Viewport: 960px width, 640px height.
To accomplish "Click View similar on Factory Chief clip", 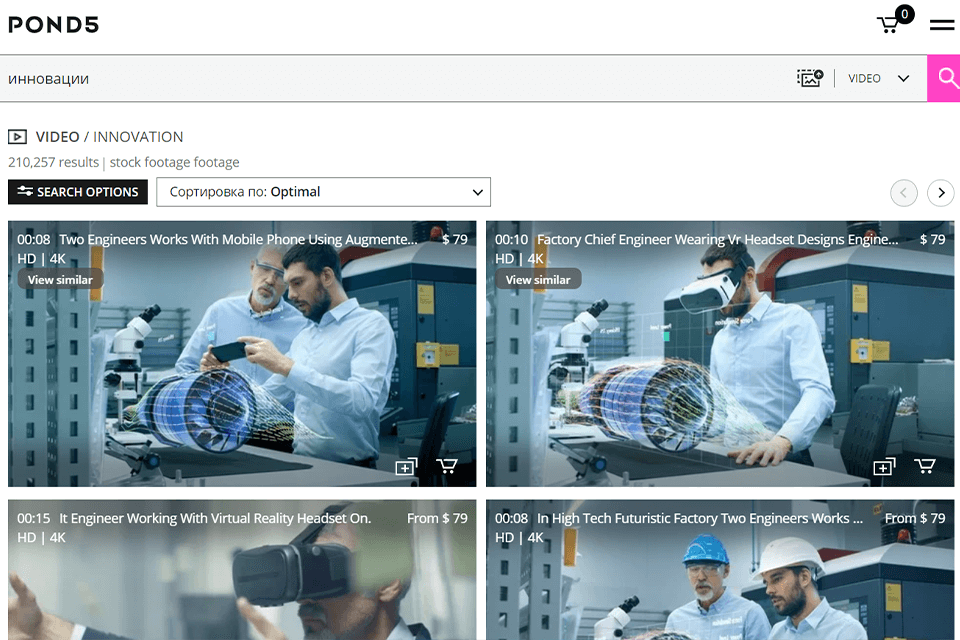I will click(538, 280).
